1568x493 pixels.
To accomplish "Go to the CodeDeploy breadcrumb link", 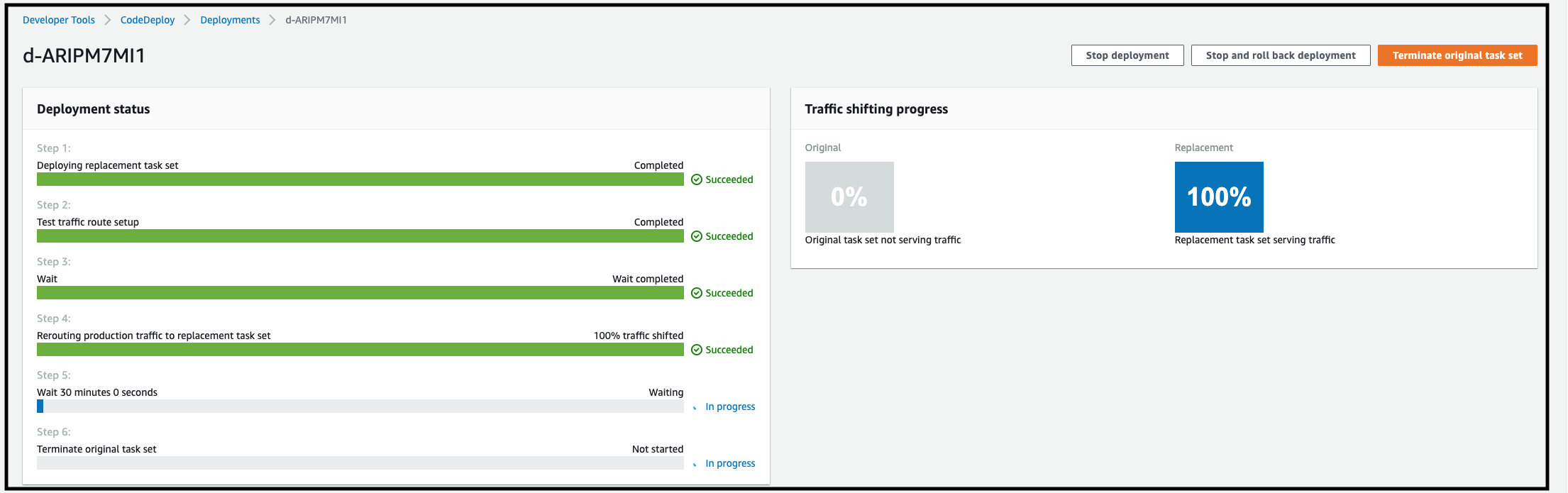I will click(x=148, y=20).
